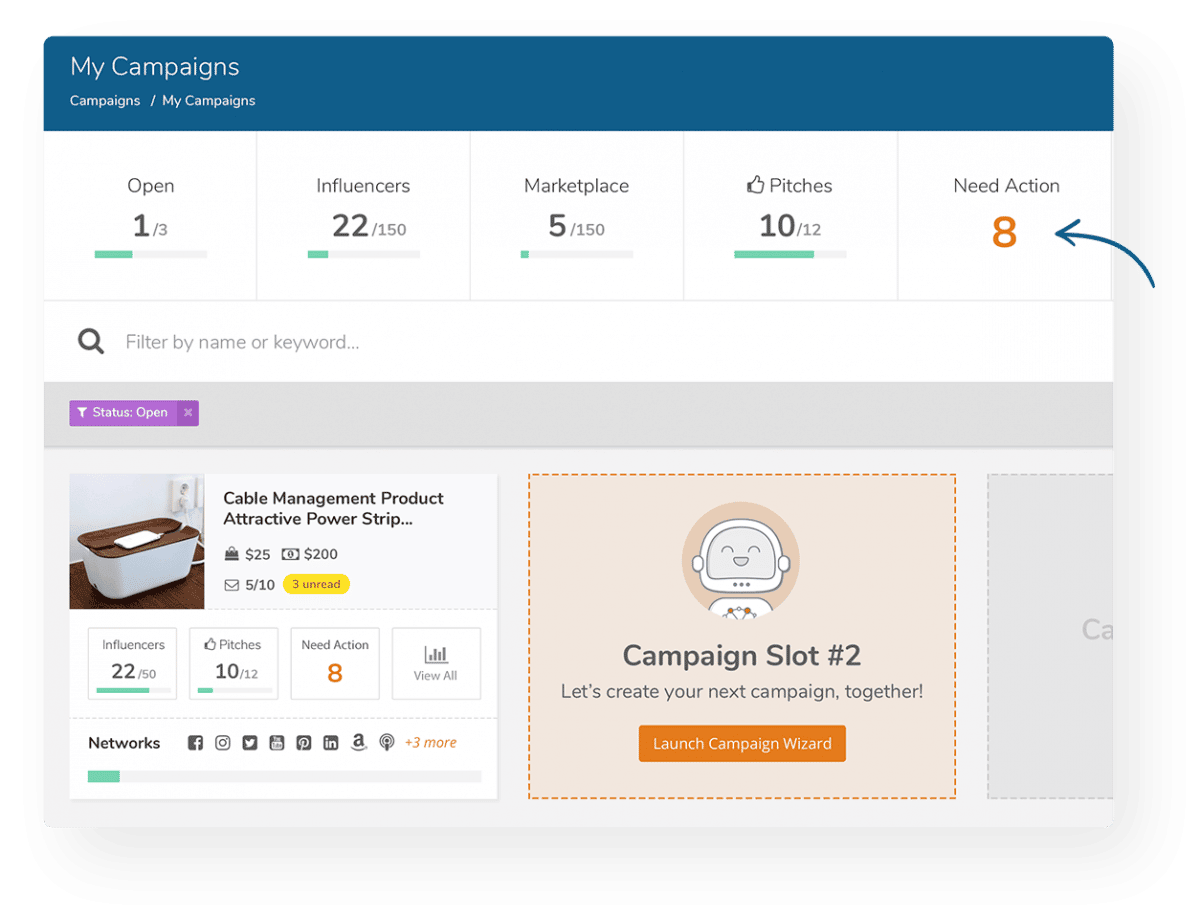Switch to the Need Action stat card
Viewport: 1200px width, 918px height.
[1006, 215]
